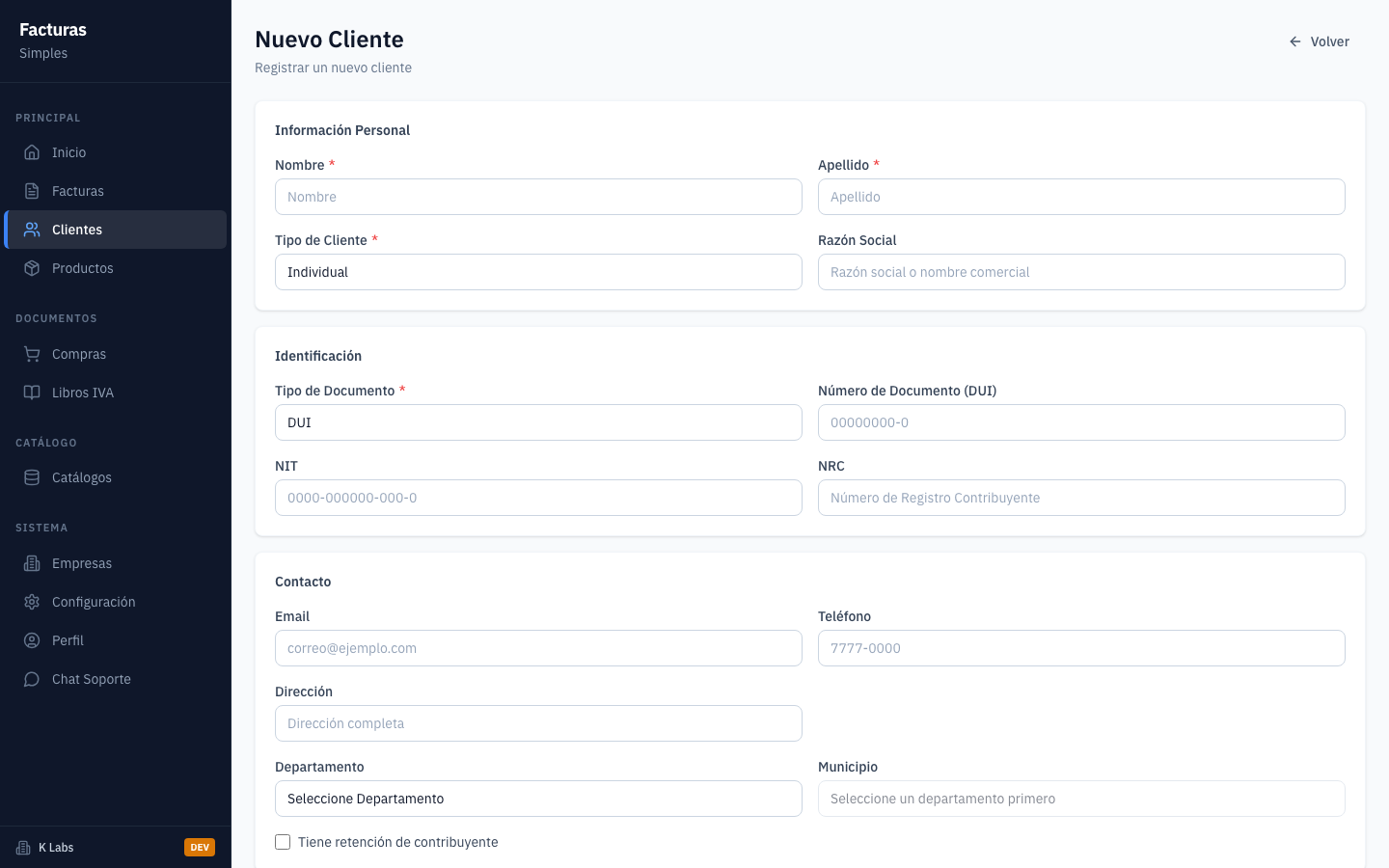Navigate to Catálogos
This screenshot has width=1389, height=868.
116,477
